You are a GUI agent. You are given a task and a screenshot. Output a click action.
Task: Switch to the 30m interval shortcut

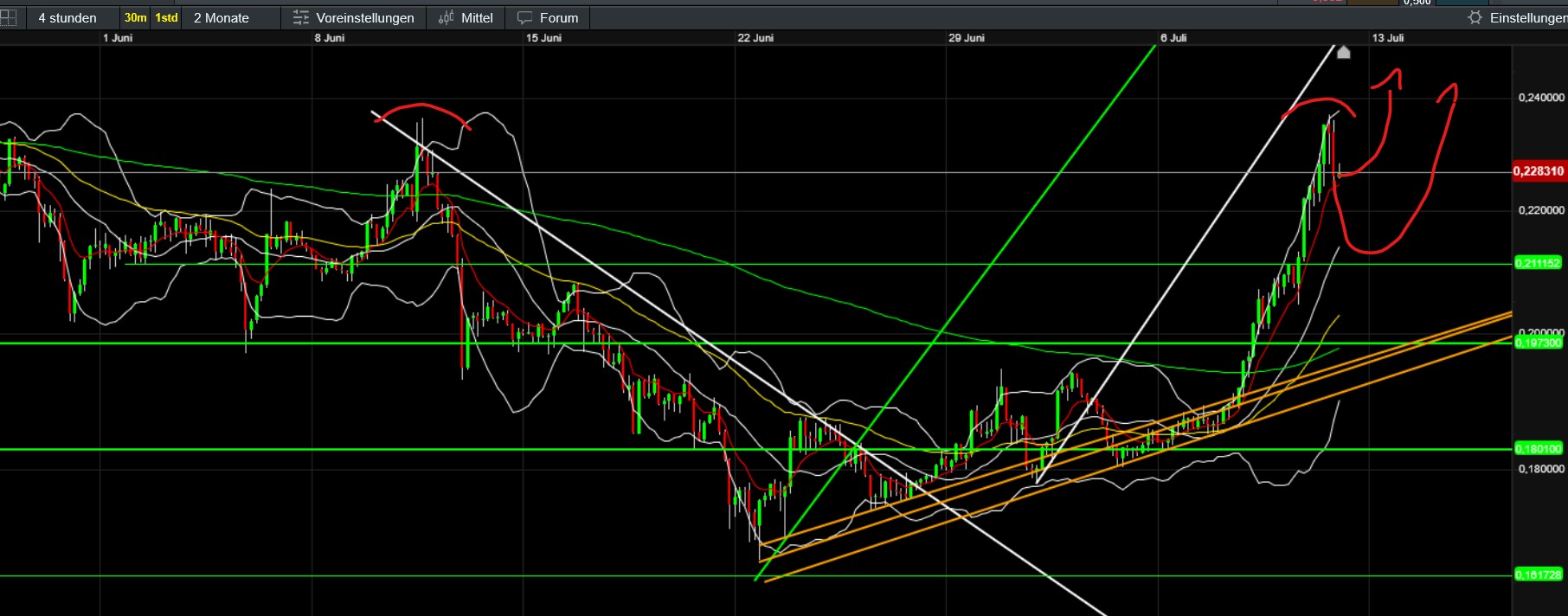[136, 18]
